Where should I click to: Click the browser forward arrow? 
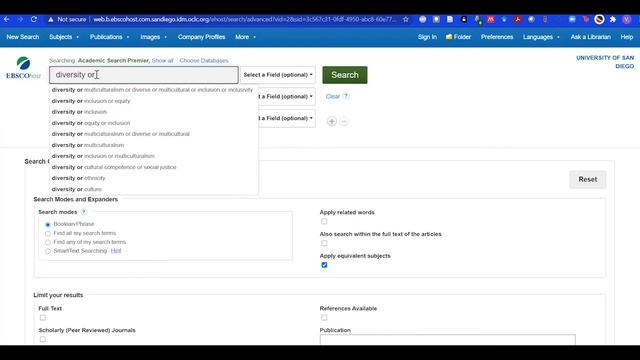[20, 19]
